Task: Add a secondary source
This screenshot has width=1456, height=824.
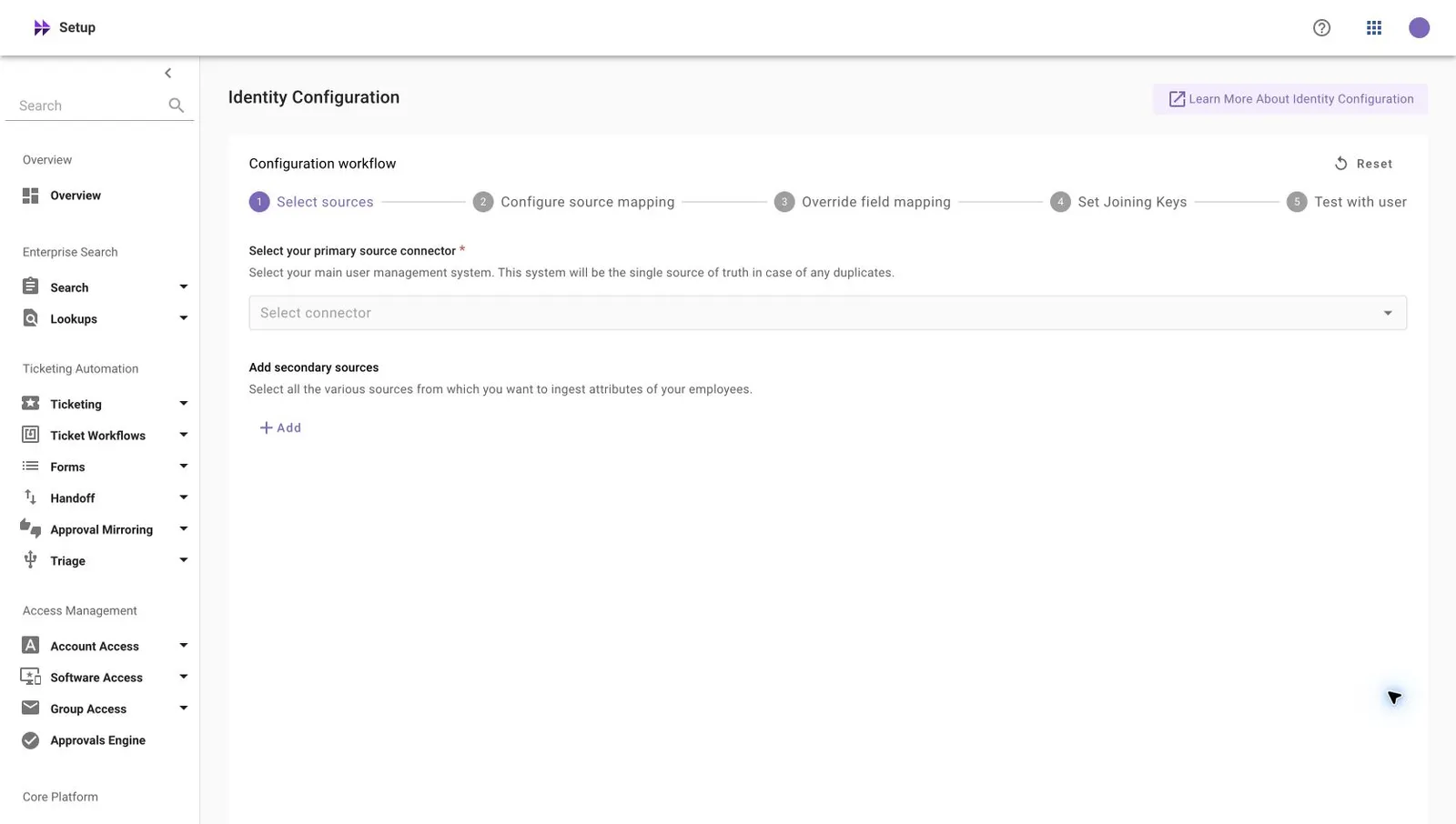Action: 280,427
